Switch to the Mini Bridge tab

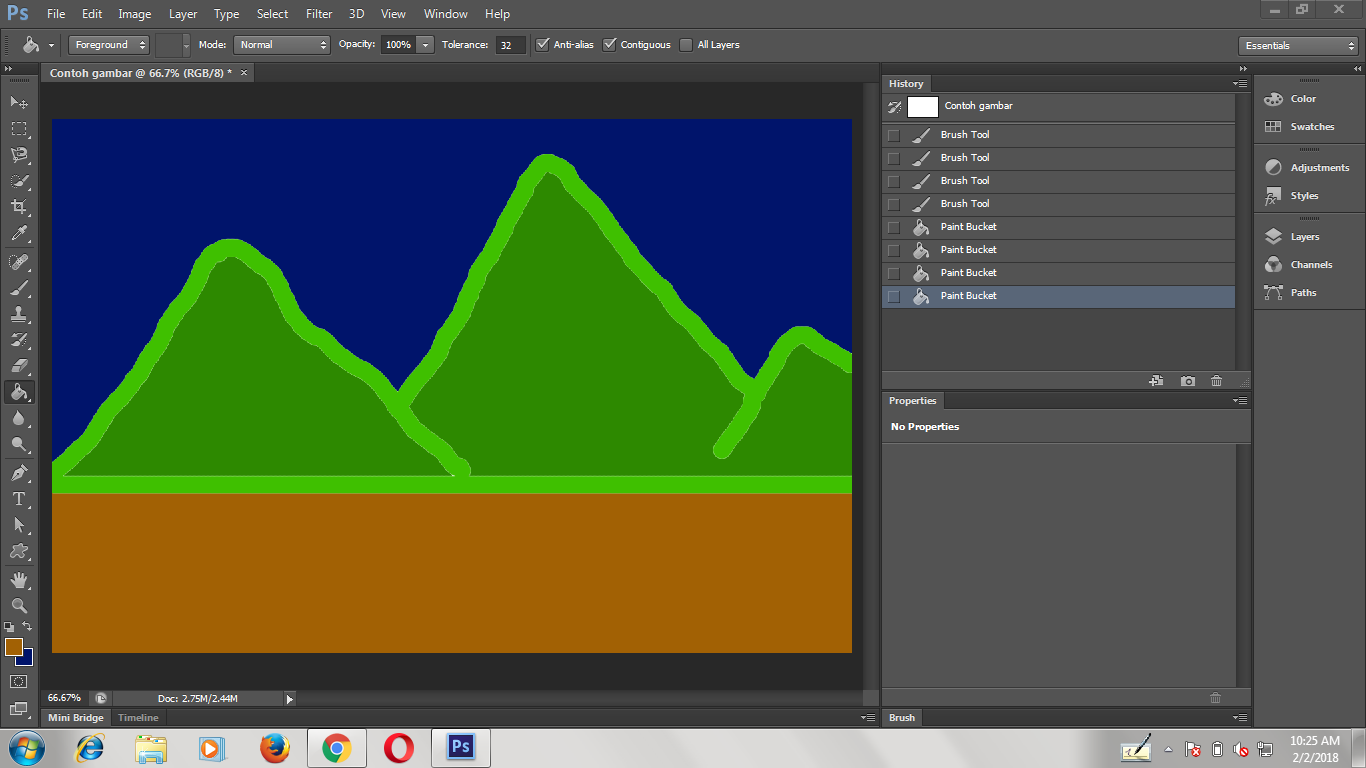coord(75,717)
